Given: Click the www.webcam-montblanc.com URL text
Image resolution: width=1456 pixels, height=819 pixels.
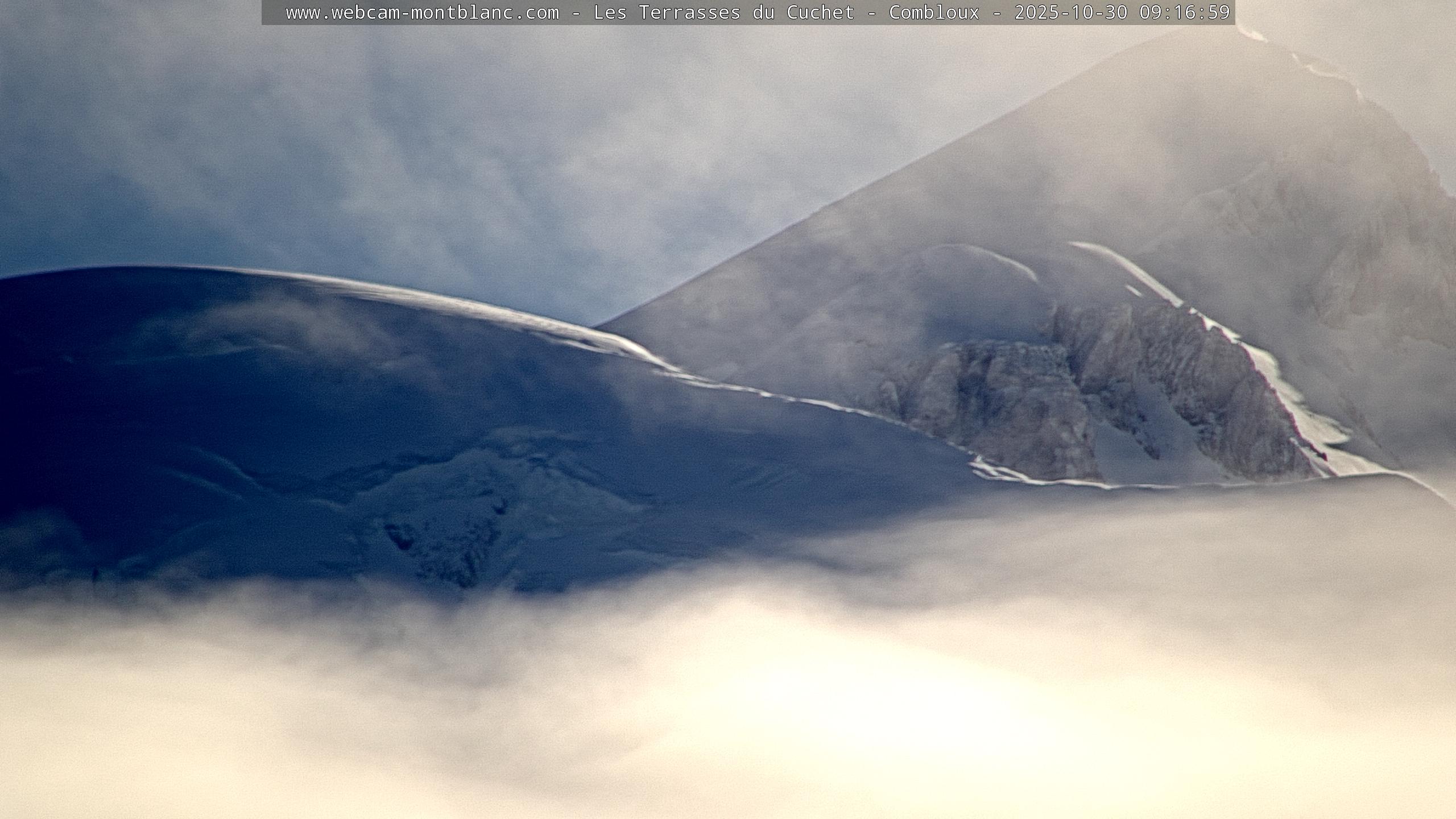Looking at the screenshot, I should click(x=422, y=13).
